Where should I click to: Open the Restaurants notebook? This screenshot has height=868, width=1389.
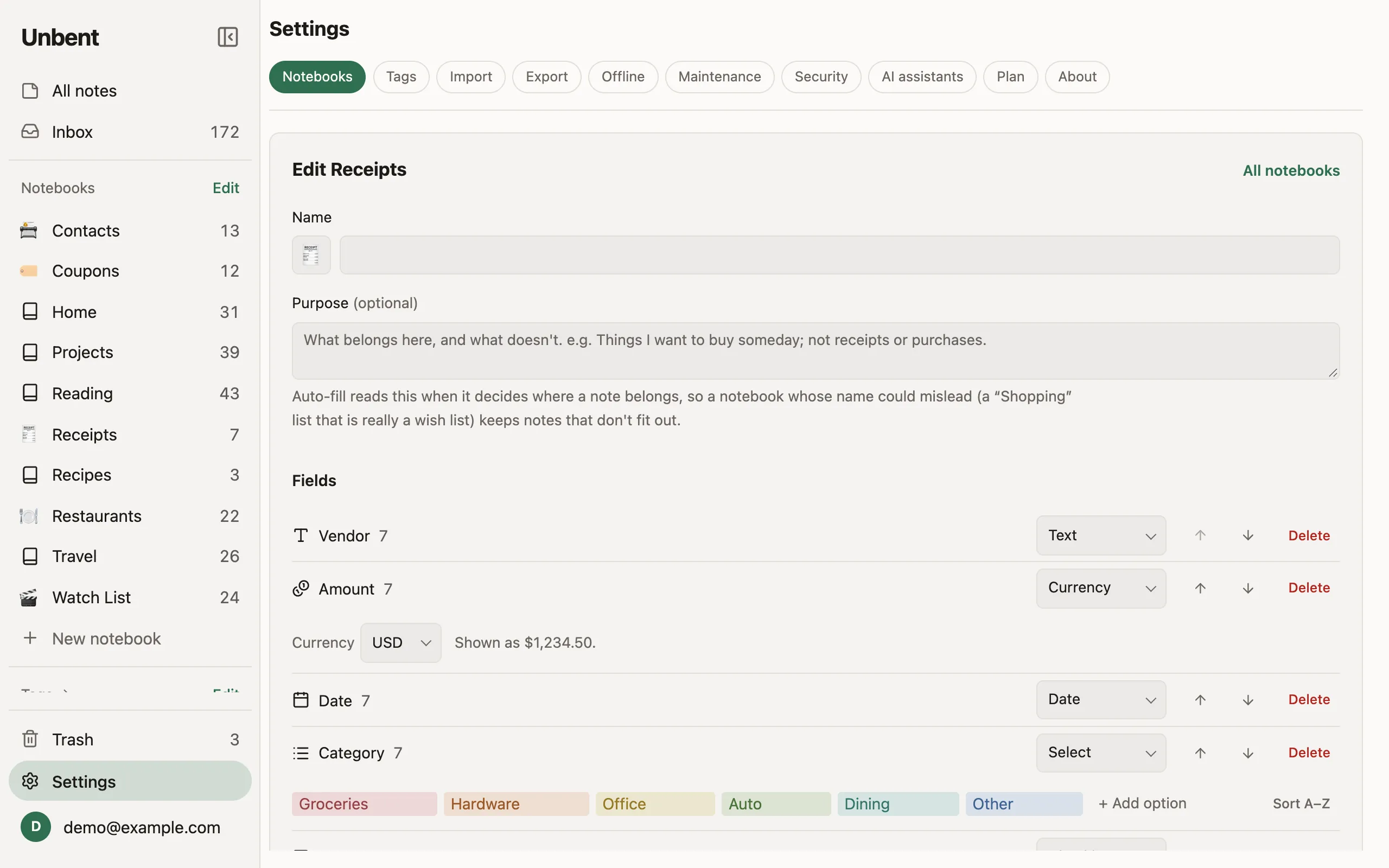(x=130, y=516)
